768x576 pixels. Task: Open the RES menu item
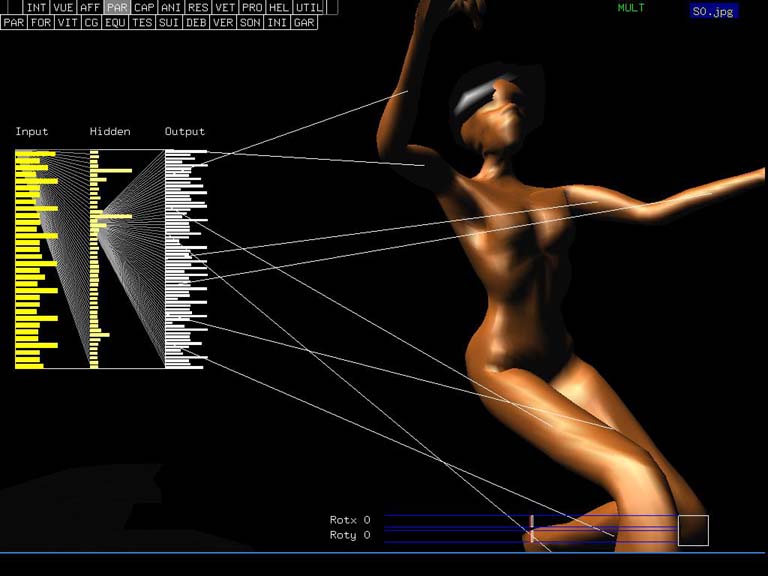[199, 7]
